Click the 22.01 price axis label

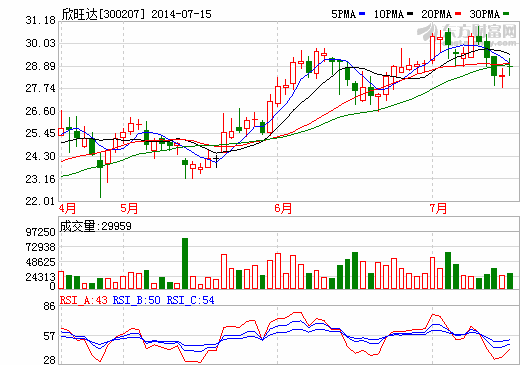pos(40,201)
